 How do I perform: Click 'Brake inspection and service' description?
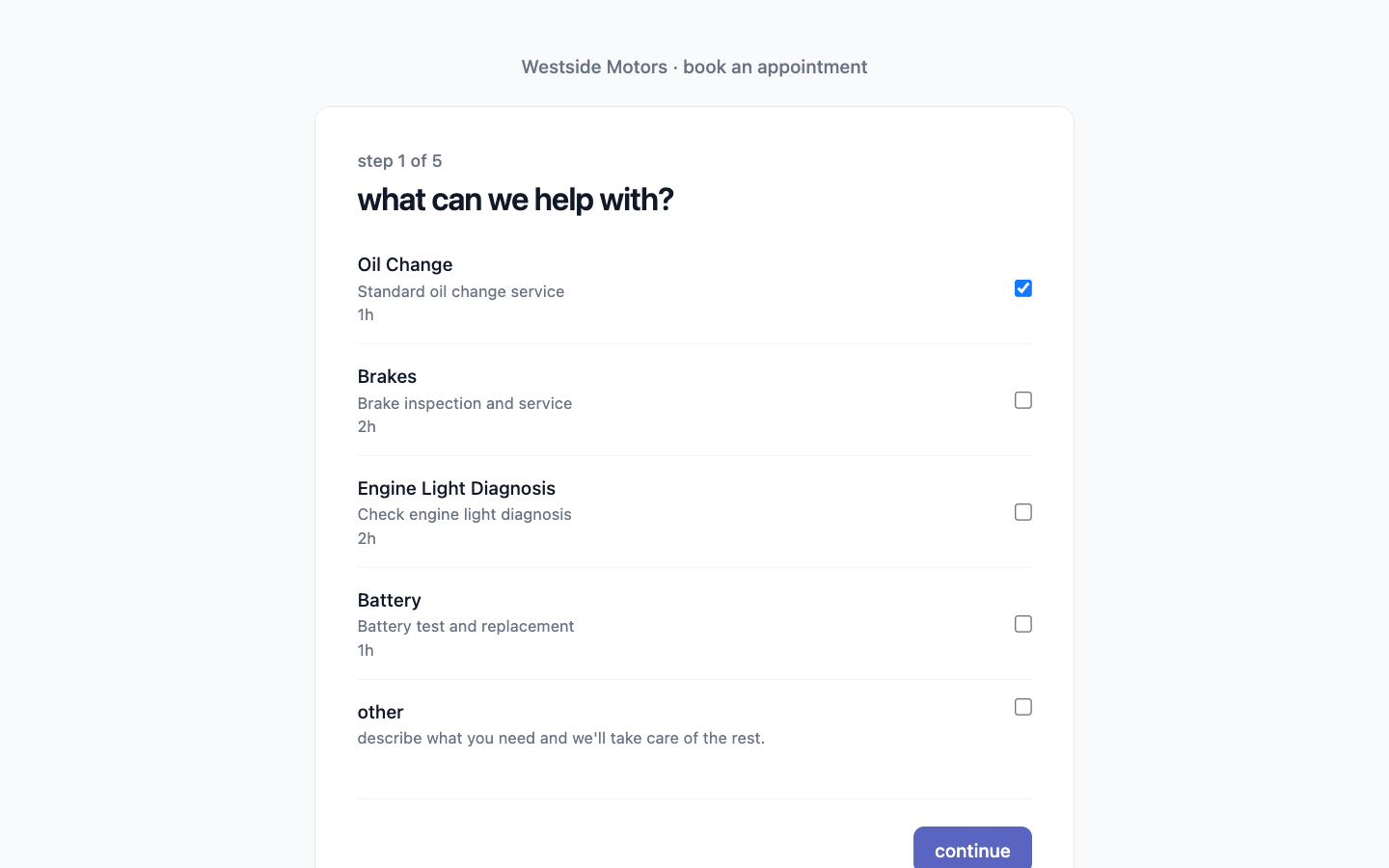[465, 403]
